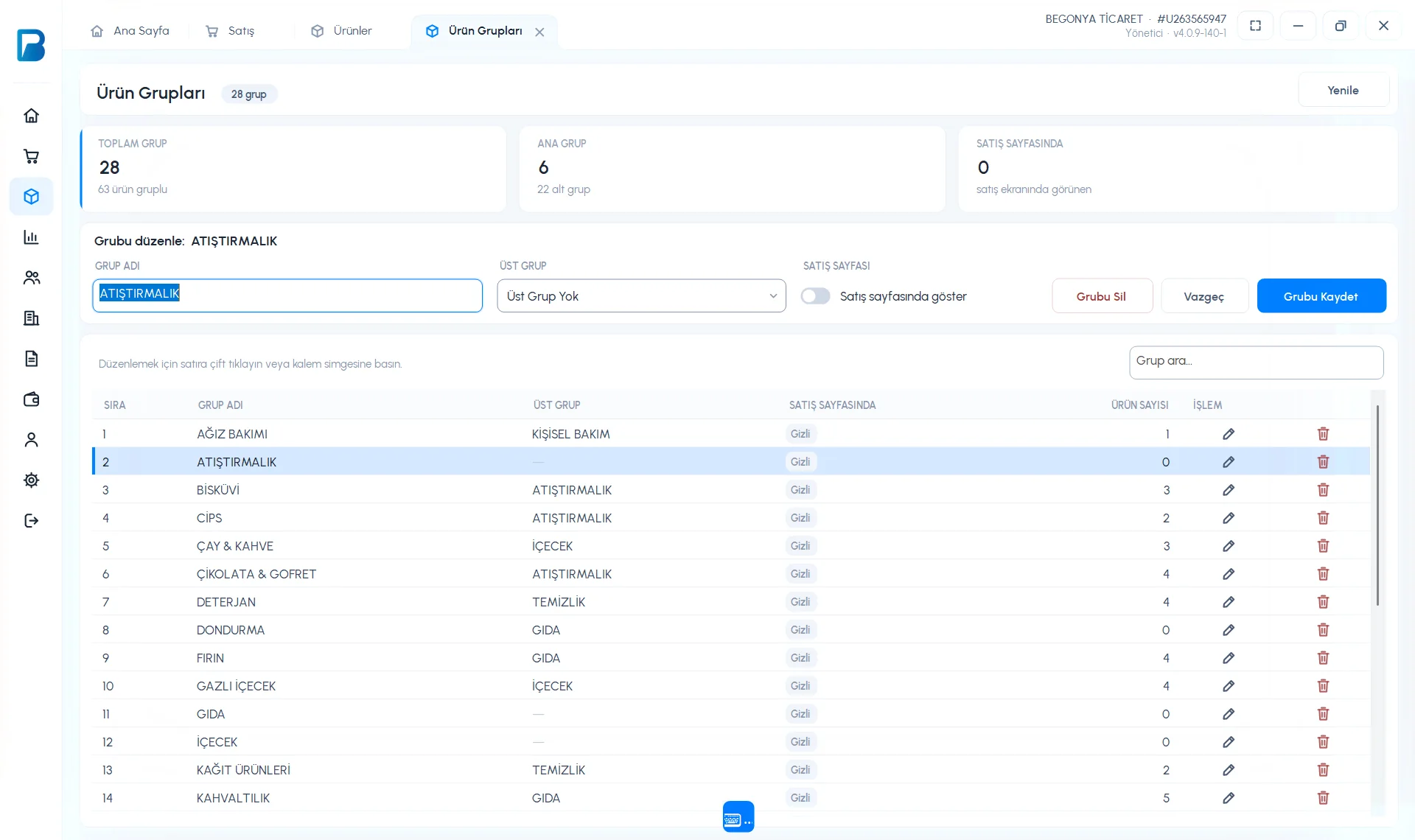Enable Satış sayfasında göster switch
The image size is (1415, 840).
(x=815, y=296)
